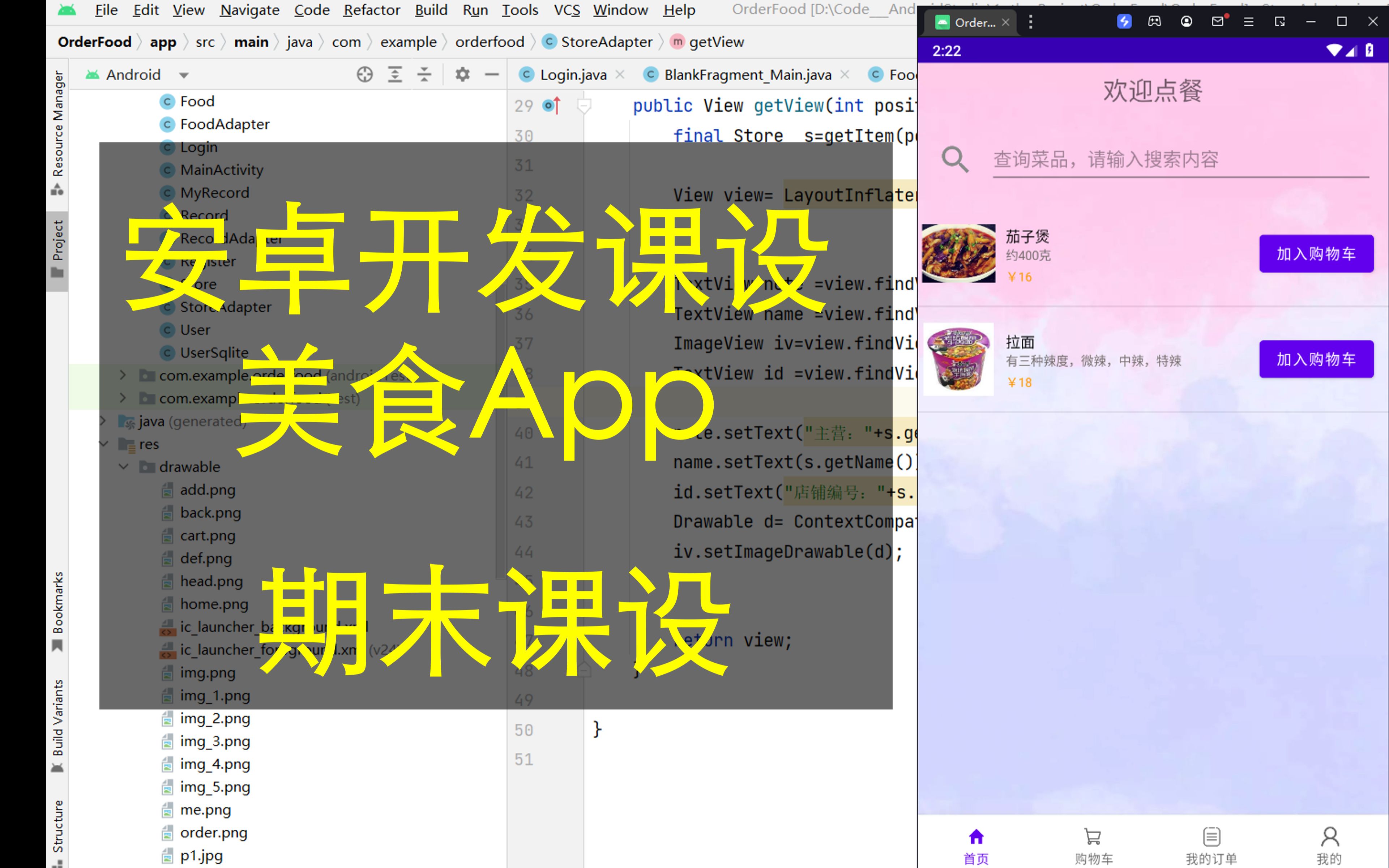Click the emulator blue lightning icon
The width and height of the screenshot is (1389, 868).
[x=1124, y=21]
